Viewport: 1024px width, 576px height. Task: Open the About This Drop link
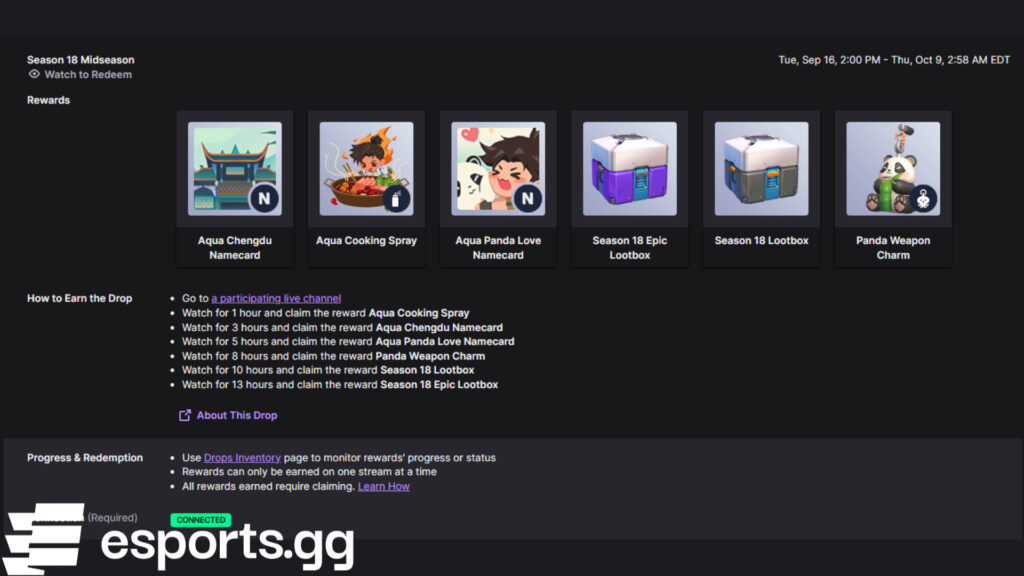[237, 415]
